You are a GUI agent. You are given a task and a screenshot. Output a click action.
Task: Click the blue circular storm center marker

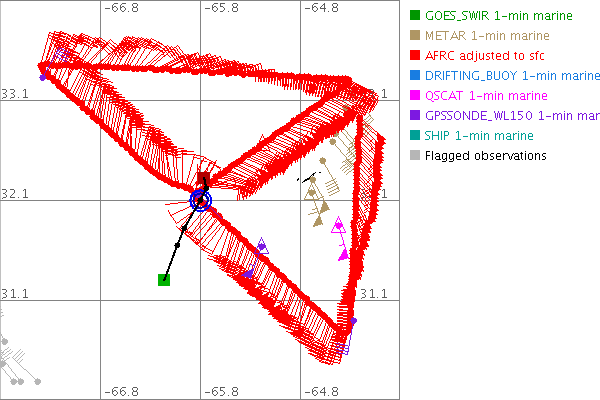click(x=201, y=200)
